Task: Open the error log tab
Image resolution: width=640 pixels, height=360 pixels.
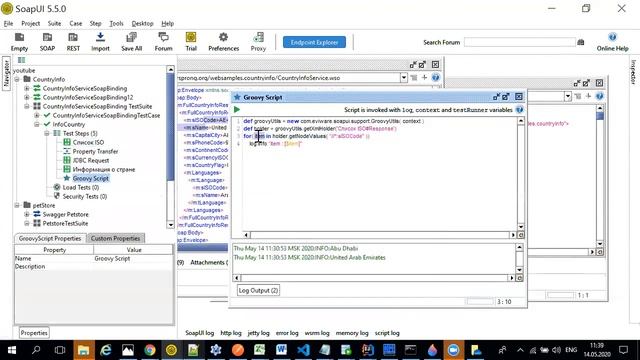Action: click(287, 333)
